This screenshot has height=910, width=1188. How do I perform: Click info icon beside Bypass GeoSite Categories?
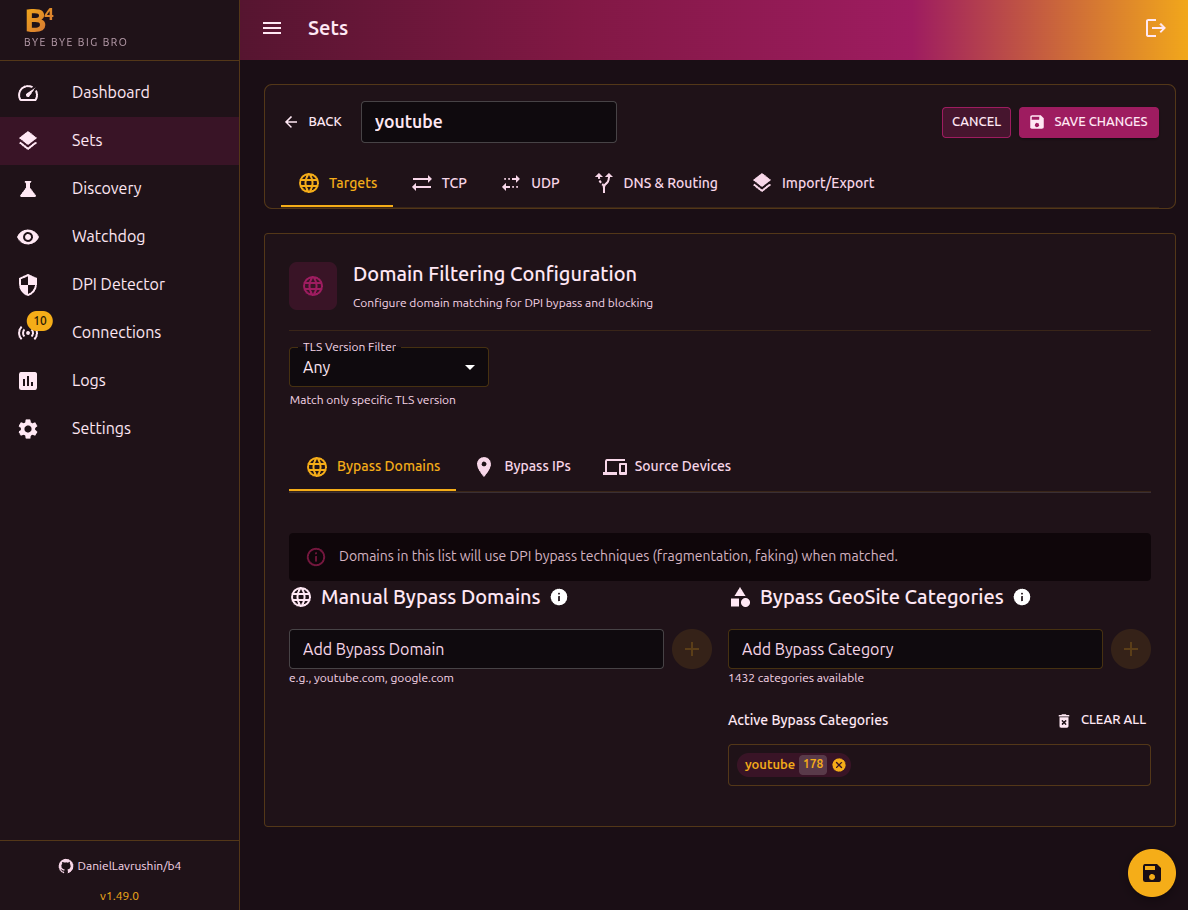pos(1022,597)
